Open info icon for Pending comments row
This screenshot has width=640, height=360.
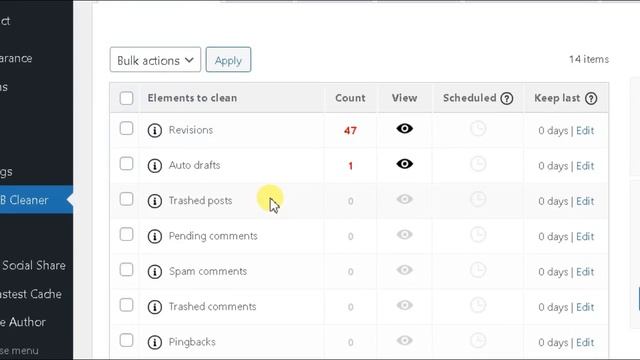point(155,236)
